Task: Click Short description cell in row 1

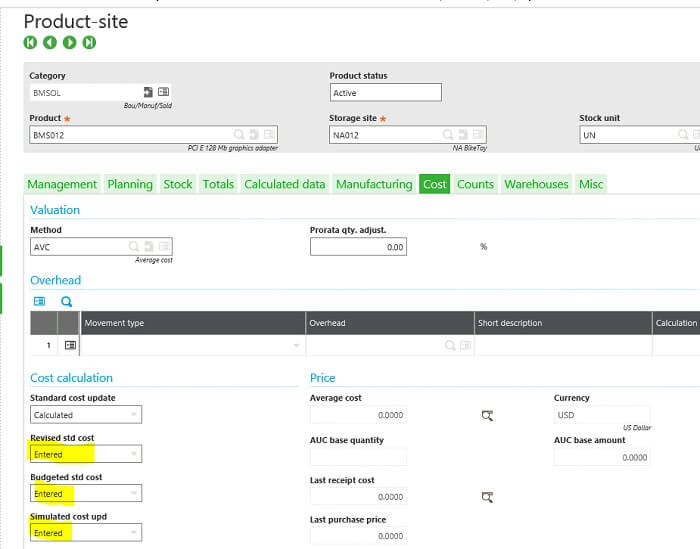Action: (x=563, y=345)
